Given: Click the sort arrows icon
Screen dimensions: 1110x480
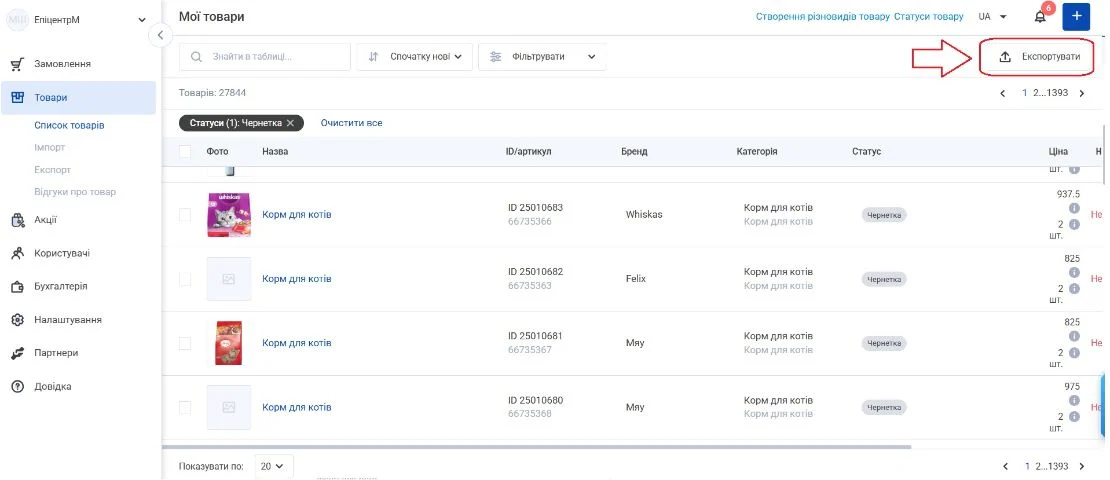Looking at the screenshot, I should (374, 57).
